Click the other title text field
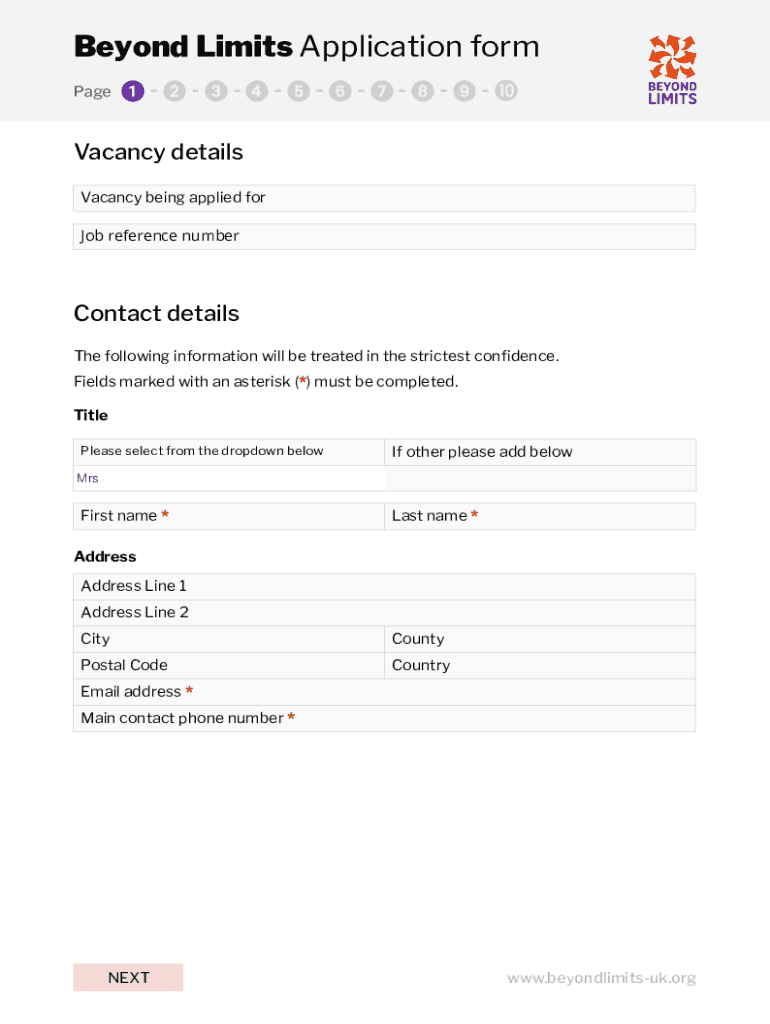The image size is (770, 1024). 540,479
